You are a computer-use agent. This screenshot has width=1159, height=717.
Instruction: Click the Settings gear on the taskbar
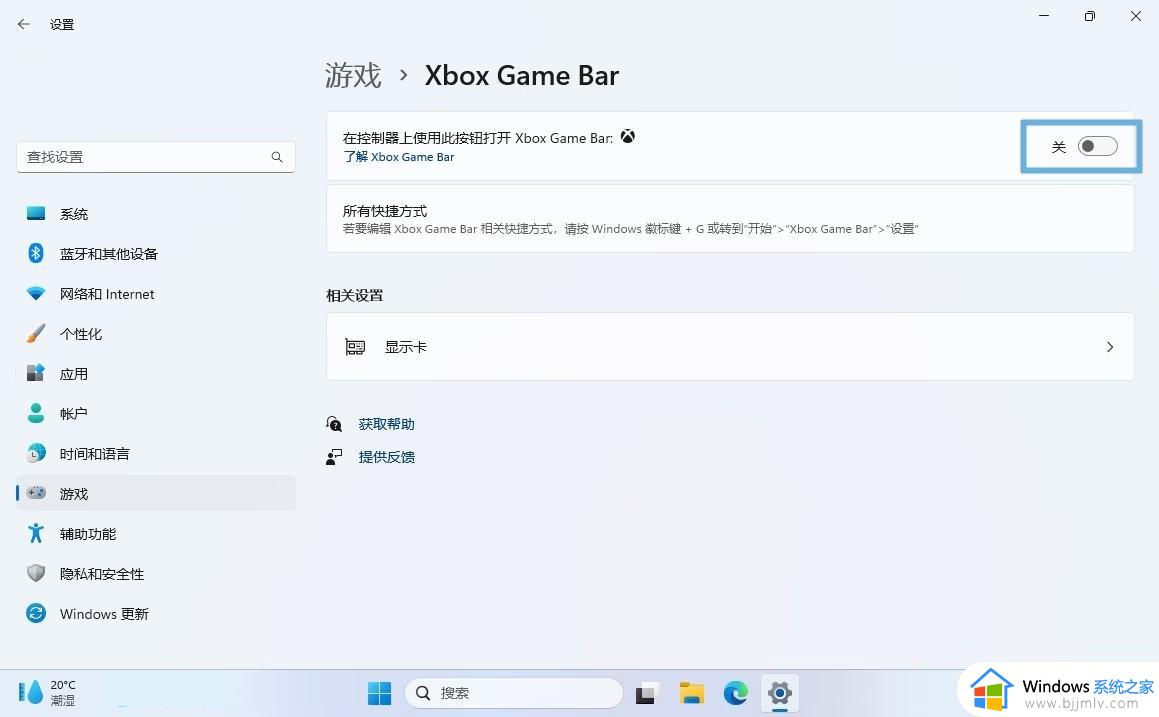[780, 693]
